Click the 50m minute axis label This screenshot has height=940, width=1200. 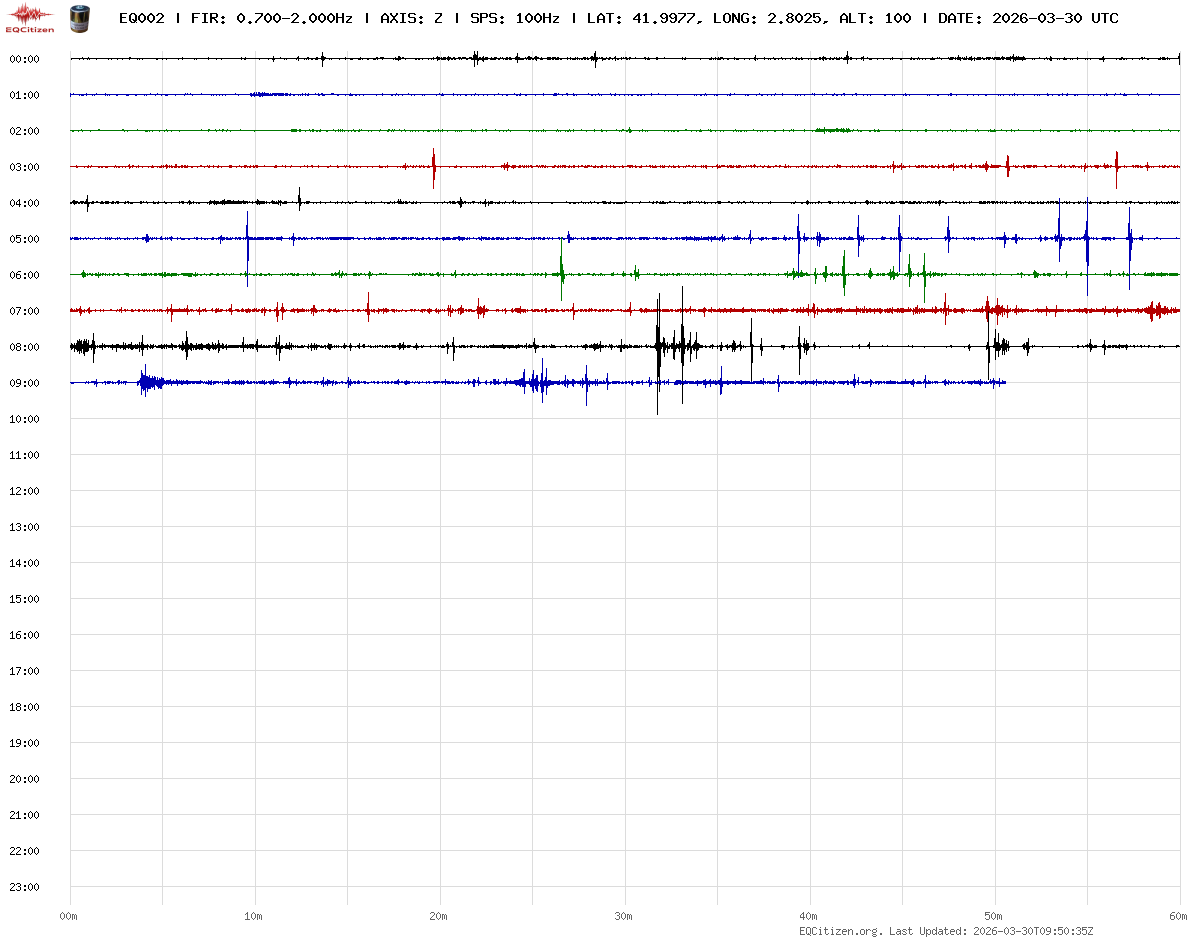click(x=993, y=916)
